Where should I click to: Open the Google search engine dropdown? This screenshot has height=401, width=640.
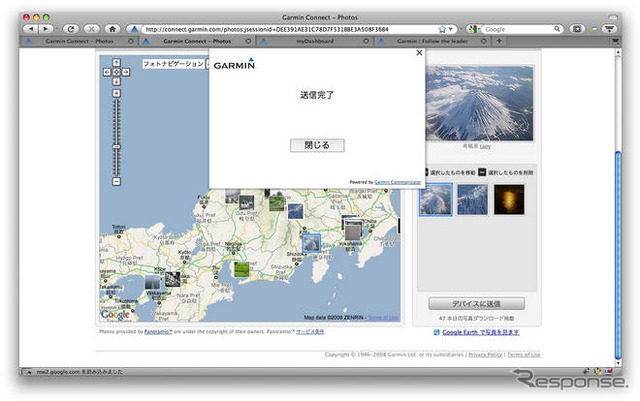coord(473,29)
